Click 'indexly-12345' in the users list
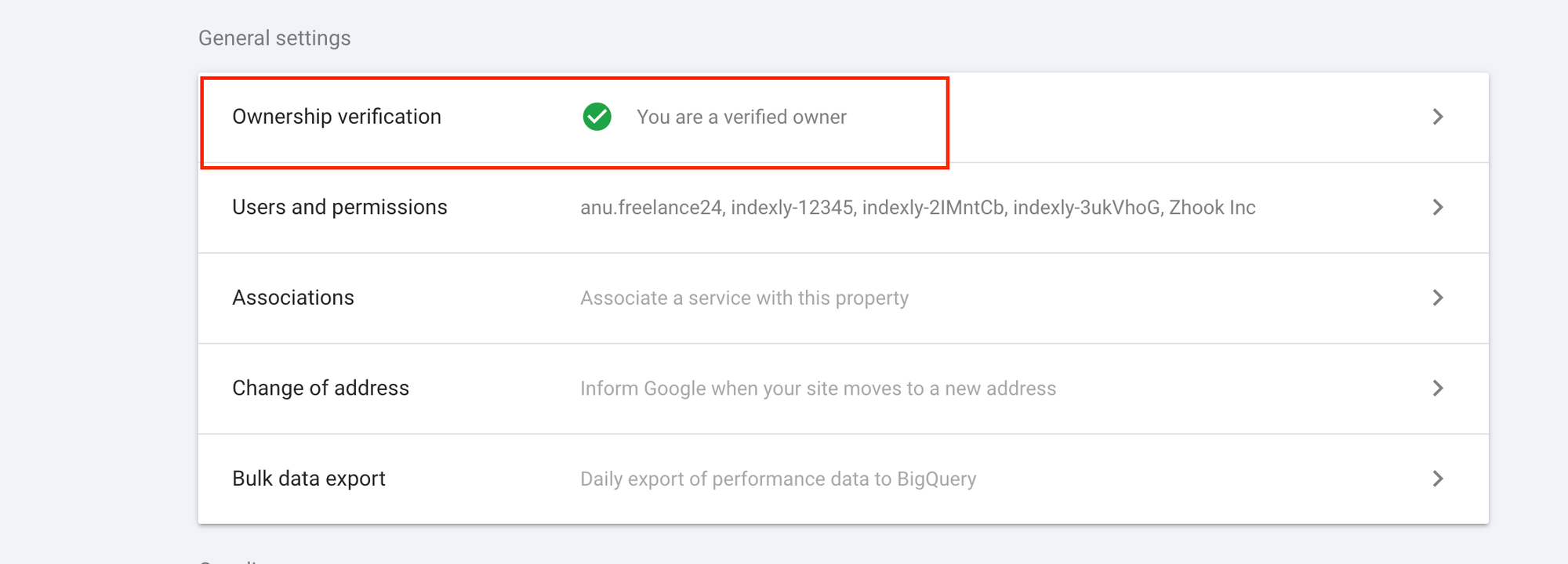 point(792,208)
